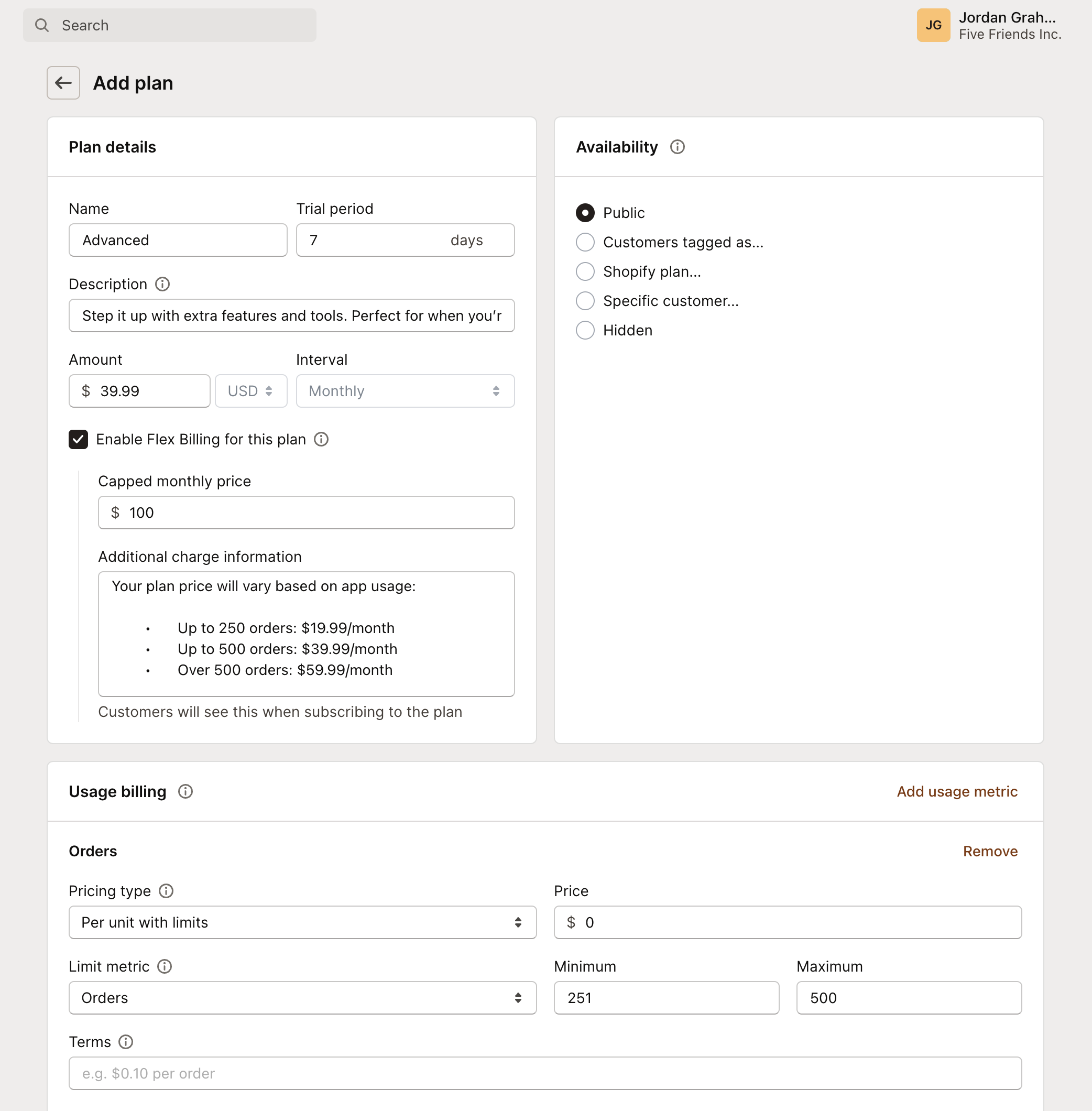Viewport: 1092px width, 1111px height.
Task: Open the Terms info tooltip
Action: coord(126,1042)
